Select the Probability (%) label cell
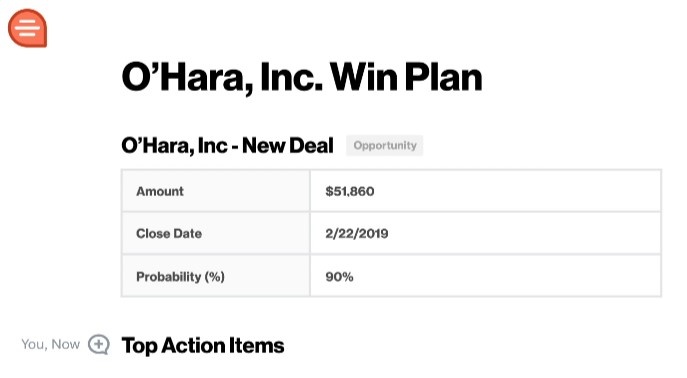Screen dimensions: 687x378 click(216, 276)
